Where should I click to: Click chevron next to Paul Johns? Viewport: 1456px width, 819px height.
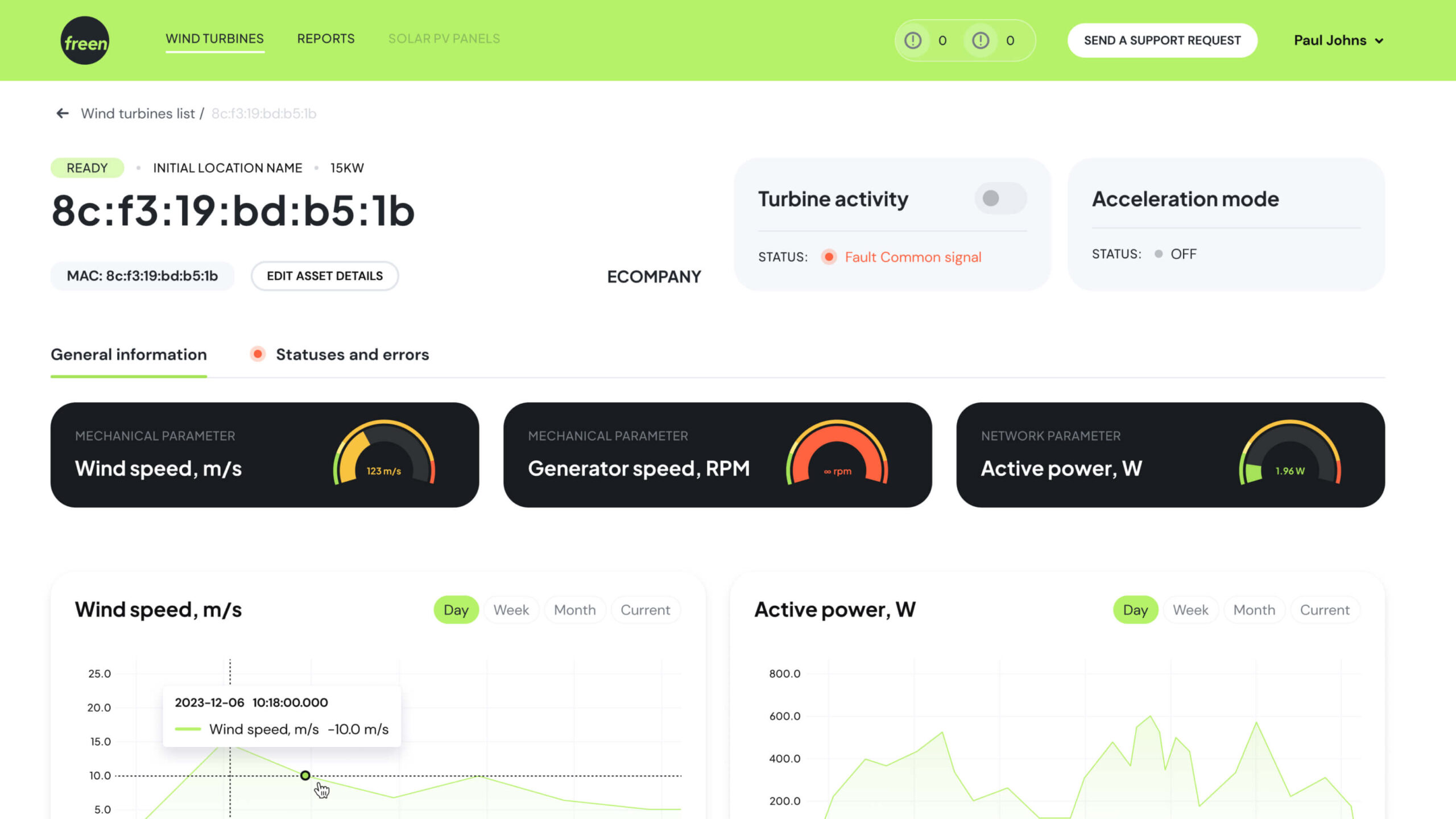tap(1379, 41)
